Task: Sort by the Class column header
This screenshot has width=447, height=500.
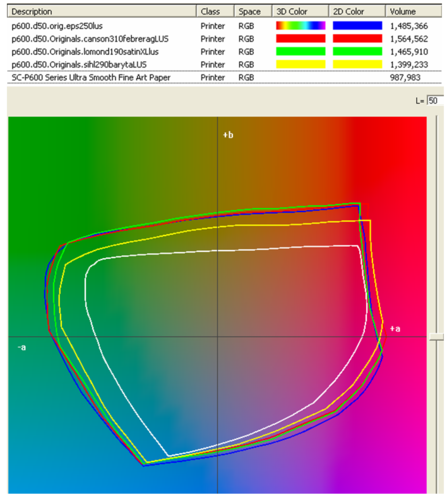Action: pos(216,11)
